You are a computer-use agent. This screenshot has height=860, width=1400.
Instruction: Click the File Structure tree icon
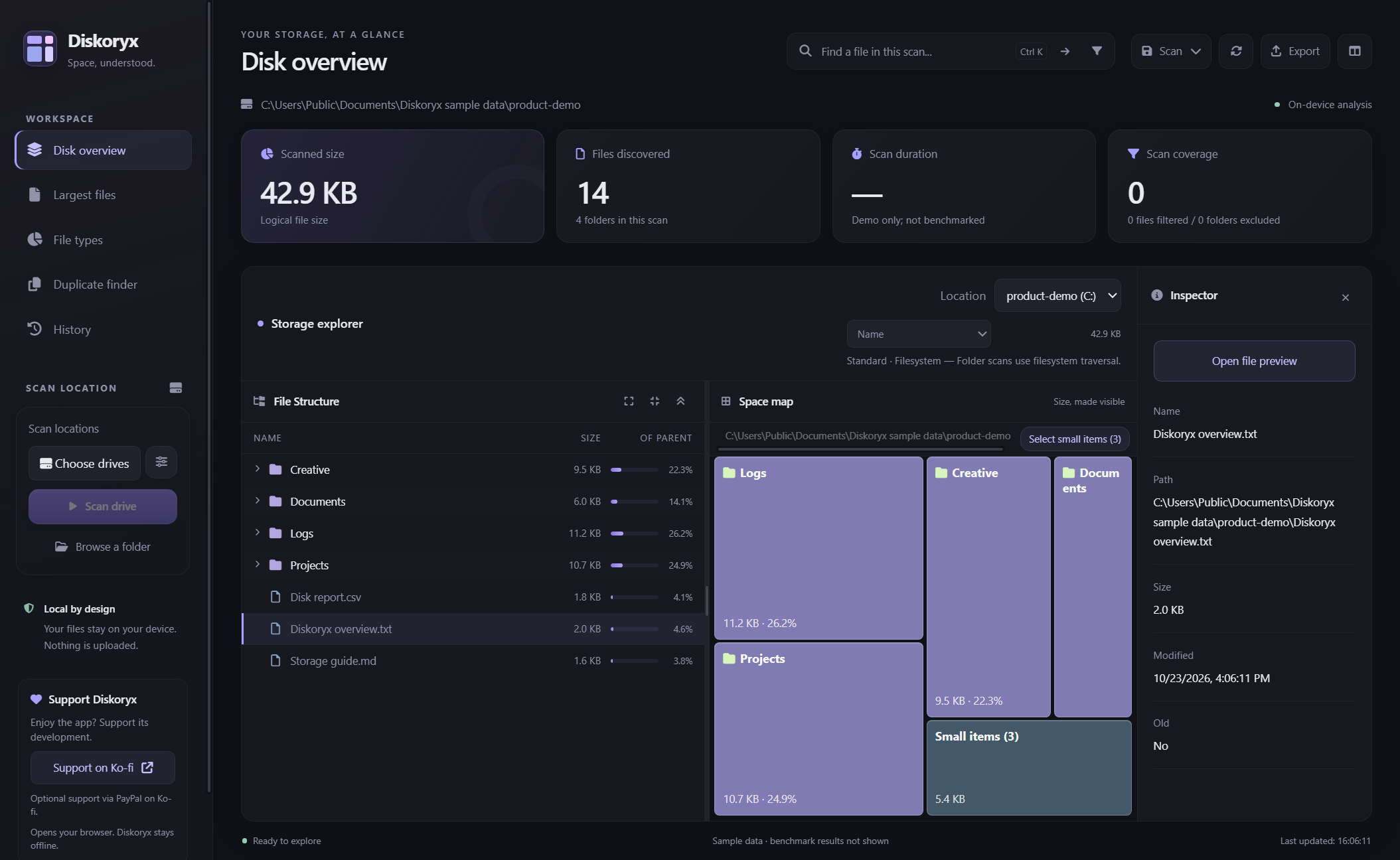[x=260, y=401]
